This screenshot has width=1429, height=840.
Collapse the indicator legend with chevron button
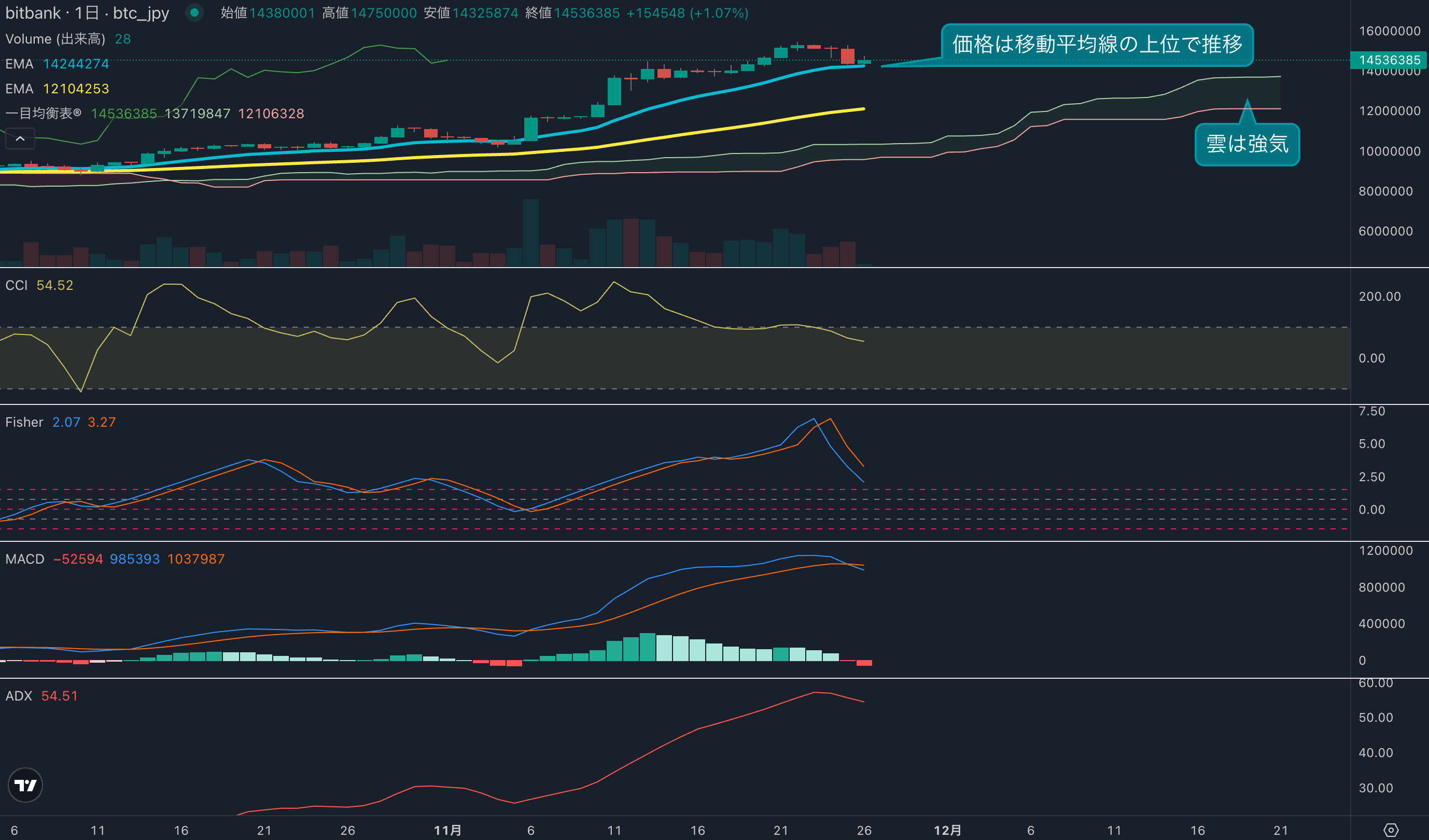[x=20, y=138]
